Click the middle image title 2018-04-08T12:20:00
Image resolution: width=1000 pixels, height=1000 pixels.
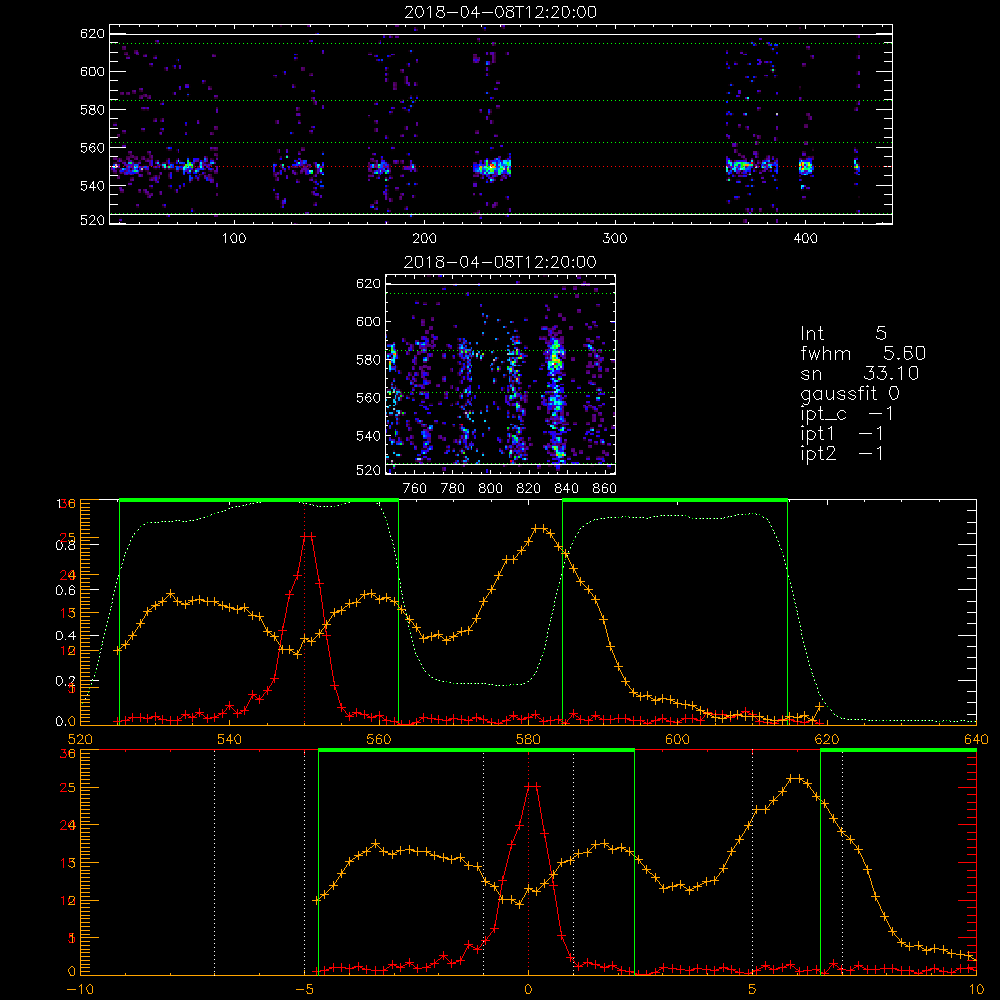[x=500, y=262]
